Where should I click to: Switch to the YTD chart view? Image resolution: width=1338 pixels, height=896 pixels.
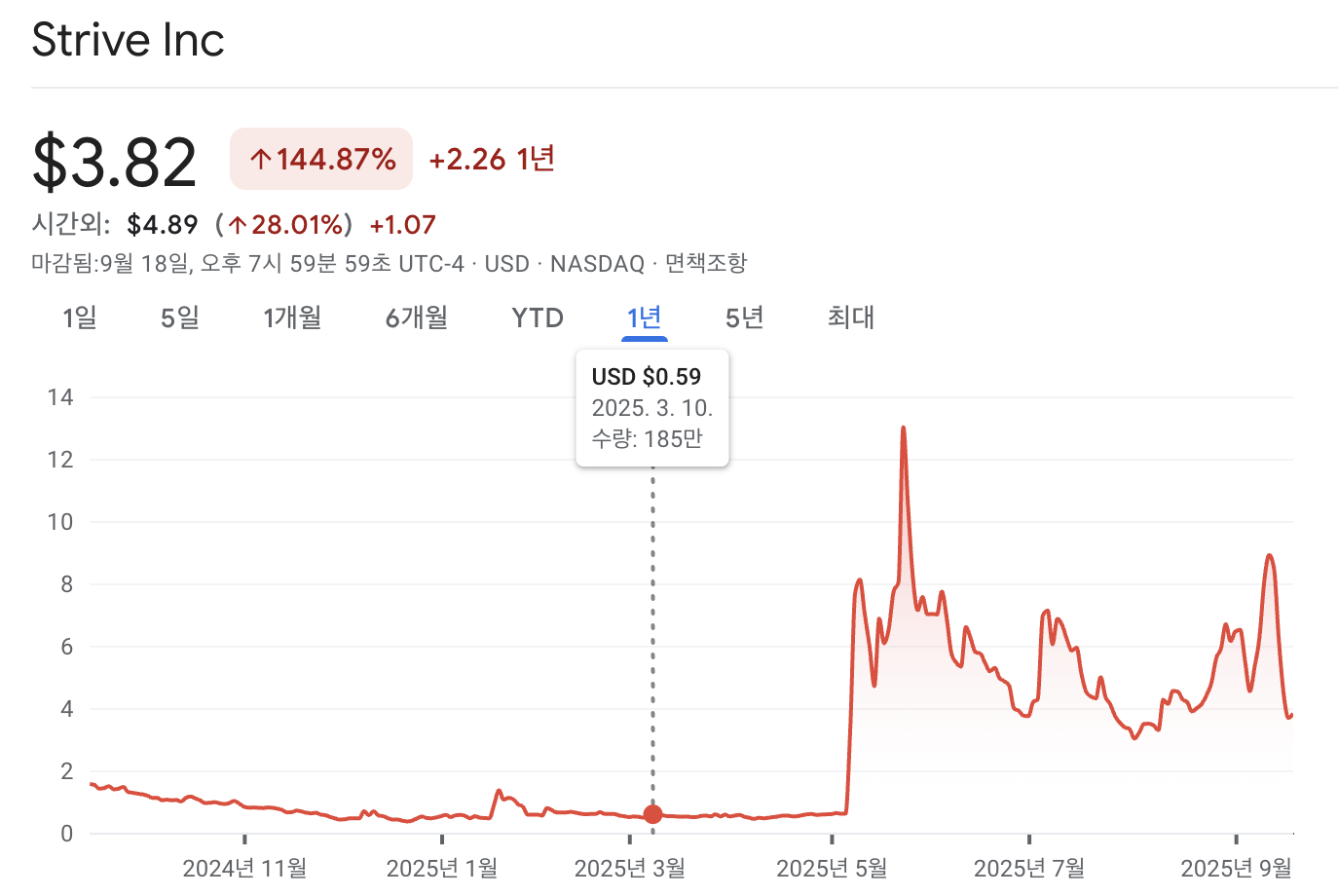point(537,317)
